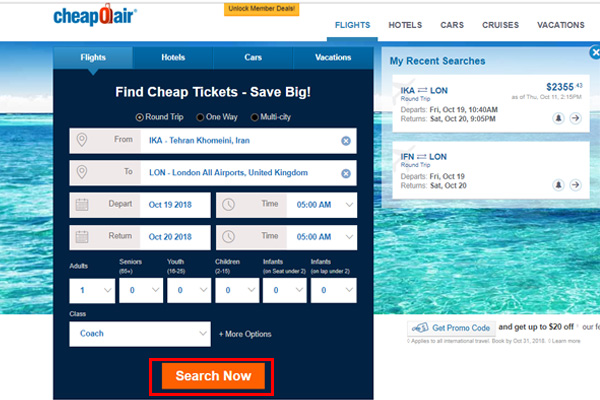This screenshot has height=400, width=600.
Task: Click the Search Now button
Action: 213,376
